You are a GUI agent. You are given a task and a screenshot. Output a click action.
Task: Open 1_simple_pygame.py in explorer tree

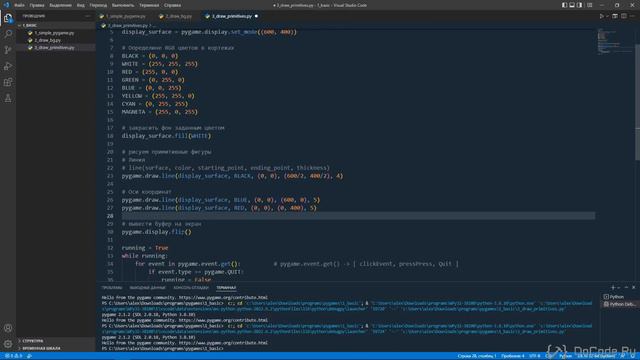tap(54, 33)
